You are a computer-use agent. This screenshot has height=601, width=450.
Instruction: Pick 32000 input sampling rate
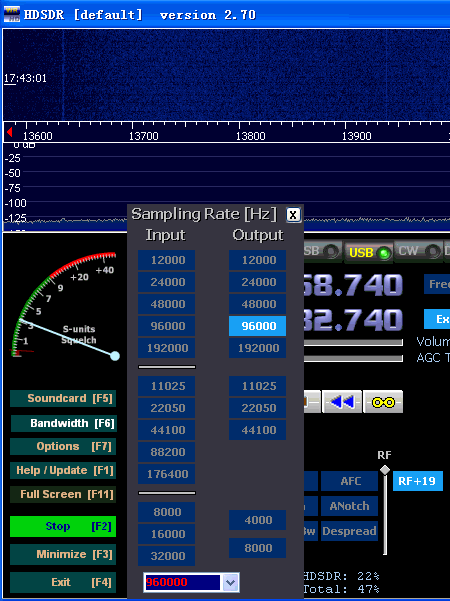coord(166,556)
